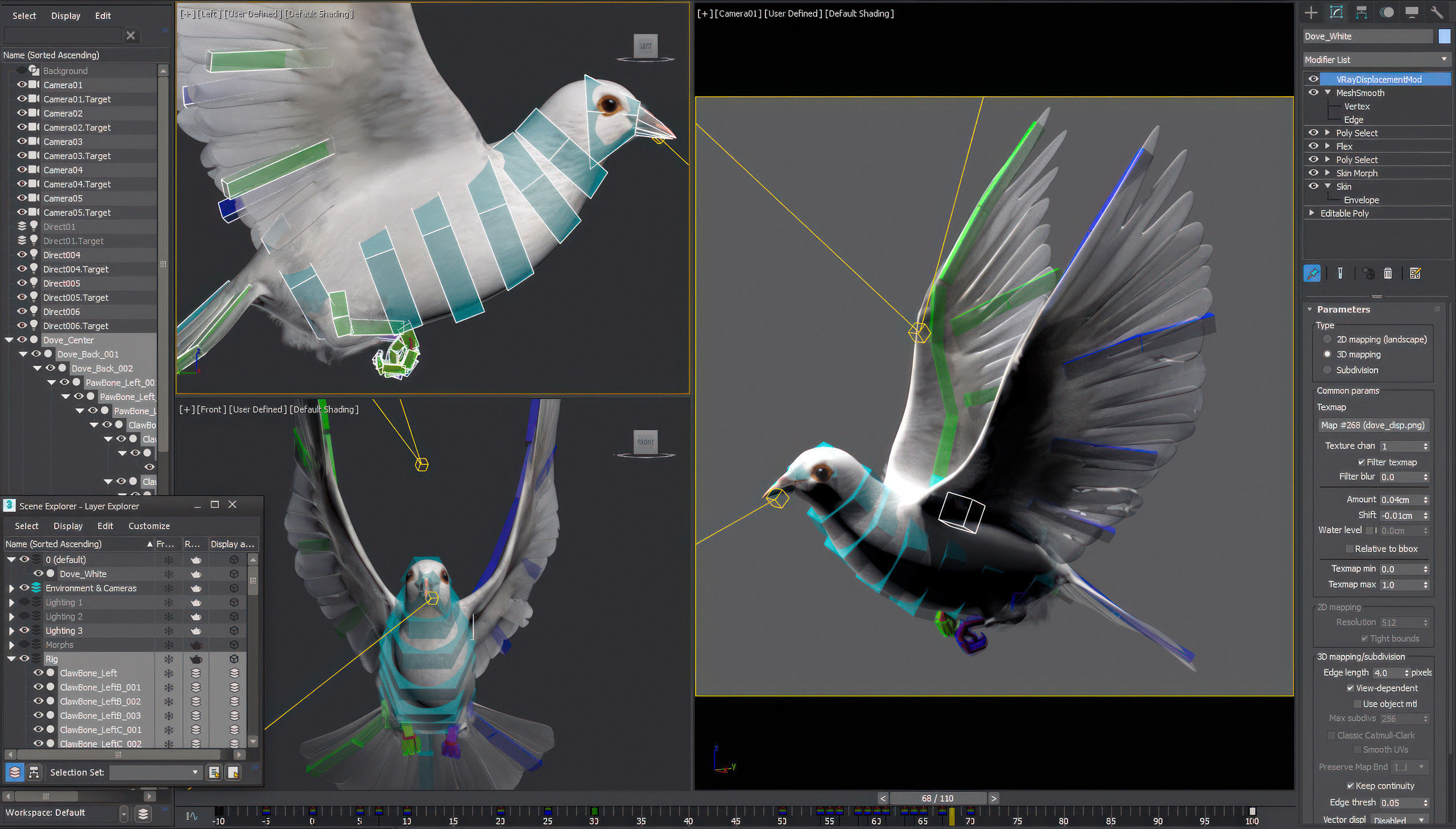This screenshot has height=829, width=1456.
Task: Open the Display menu of top Scene Explorer
Action: point(65,16)
